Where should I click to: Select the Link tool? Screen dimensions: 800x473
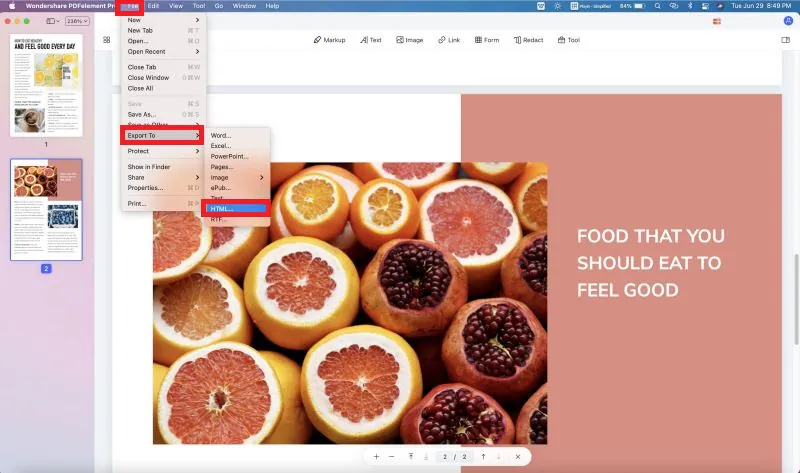pyautogui.click(x=448, y=40)
